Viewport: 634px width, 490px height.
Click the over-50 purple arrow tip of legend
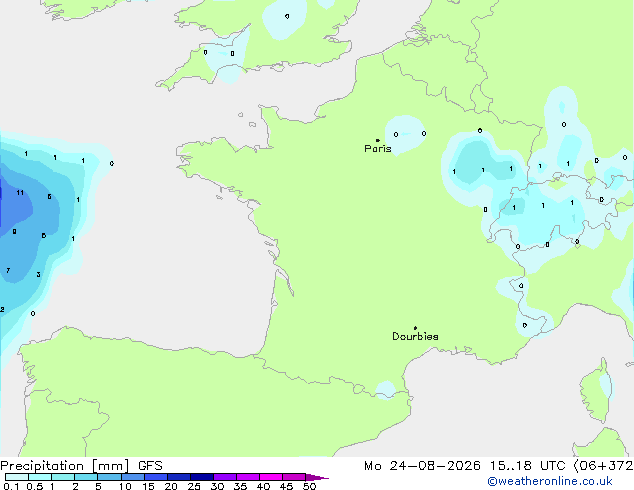(317, 477)
